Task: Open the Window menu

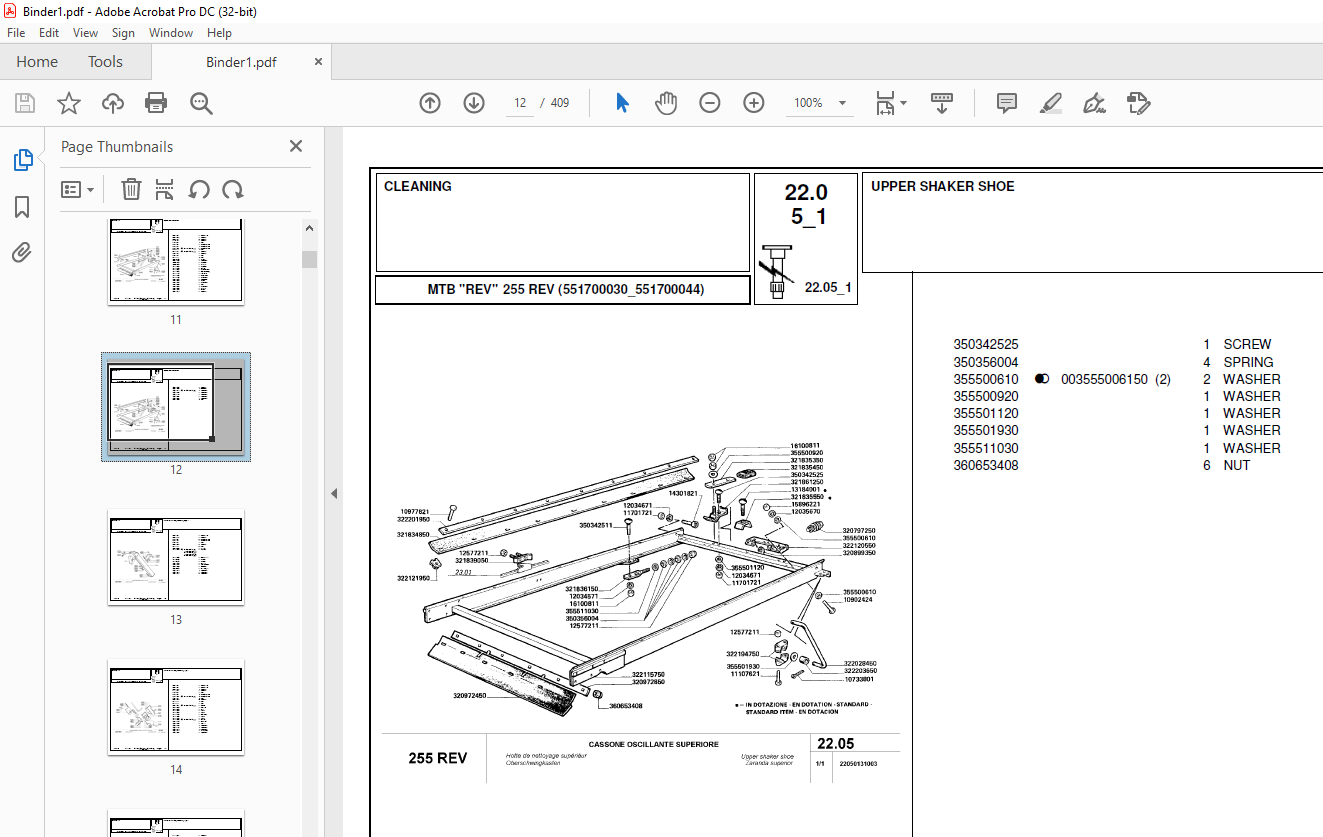Action: (171, 33)
